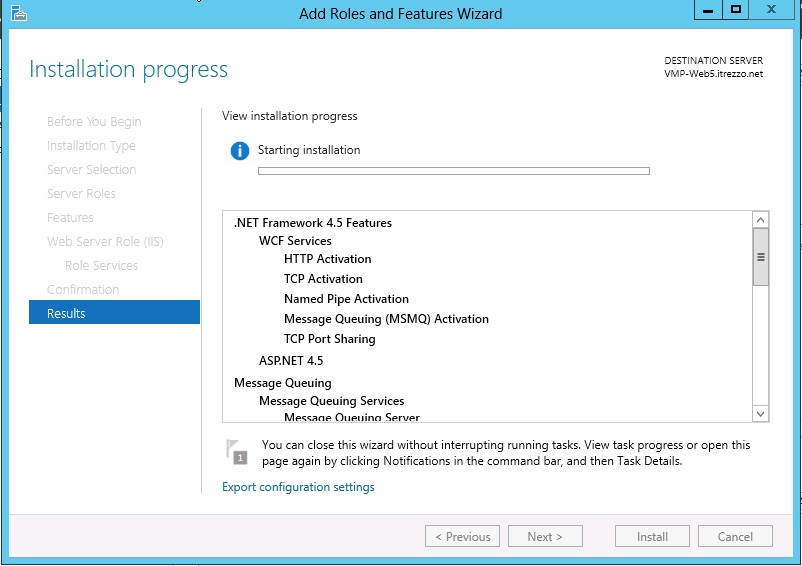Close the wizard with the X button
Image resolution: width=802 pixels, height=566 pixels.
tap(771, 10)
